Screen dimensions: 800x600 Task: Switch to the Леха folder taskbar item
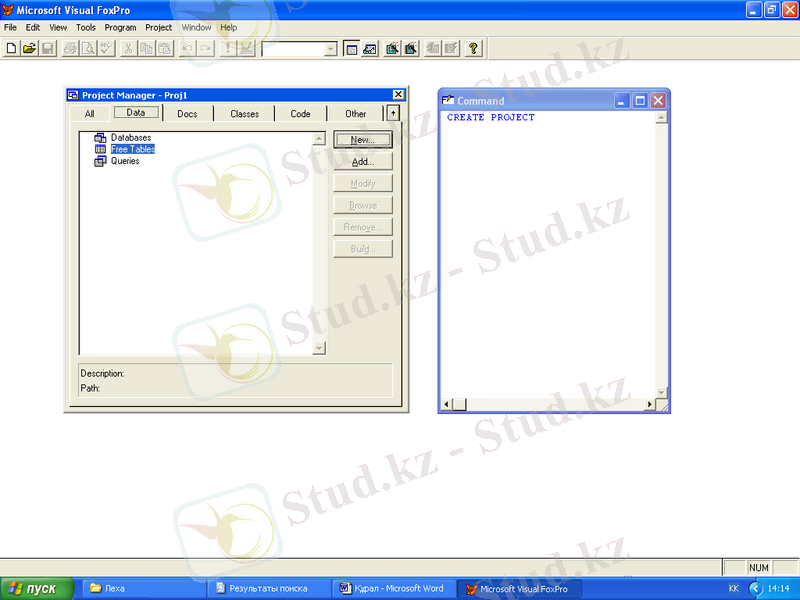pyautogui.click(x=144, y=588)
